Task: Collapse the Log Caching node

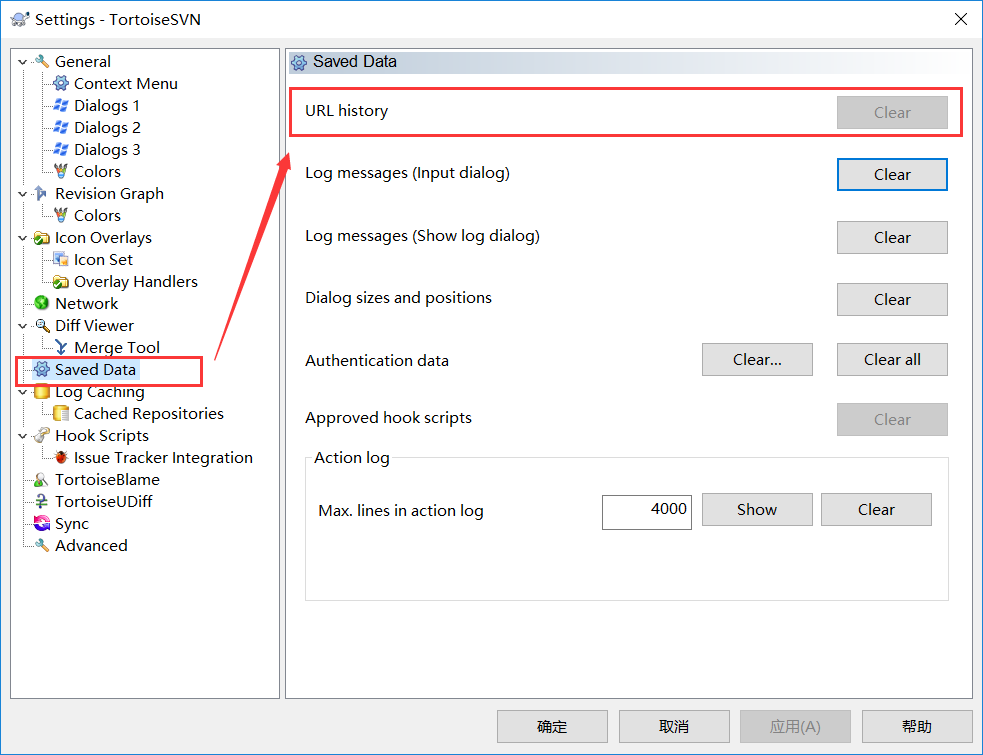Action: click(23, 393)
